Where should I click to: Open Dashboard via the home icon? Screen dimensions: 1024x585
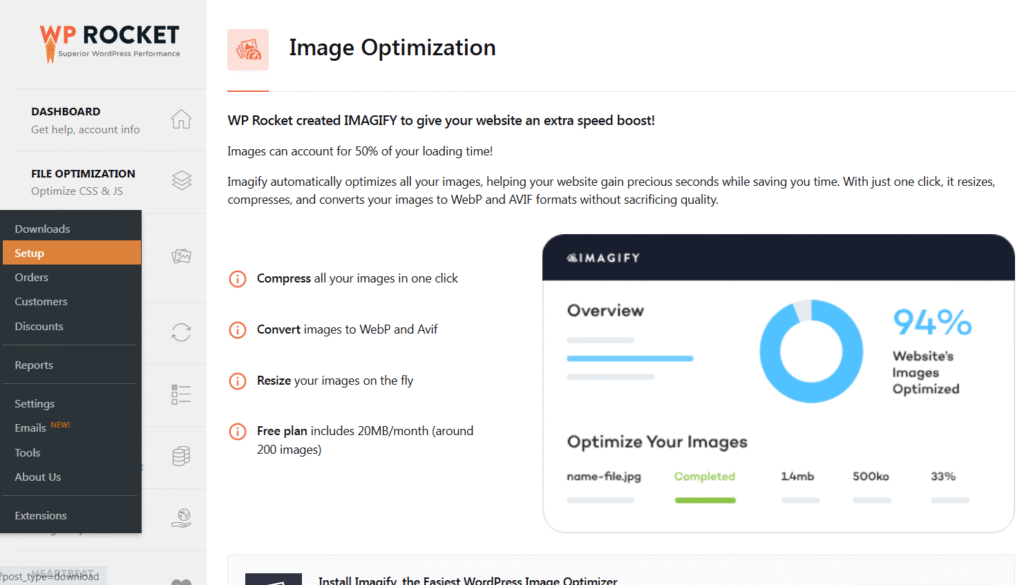tap(181, 120)
